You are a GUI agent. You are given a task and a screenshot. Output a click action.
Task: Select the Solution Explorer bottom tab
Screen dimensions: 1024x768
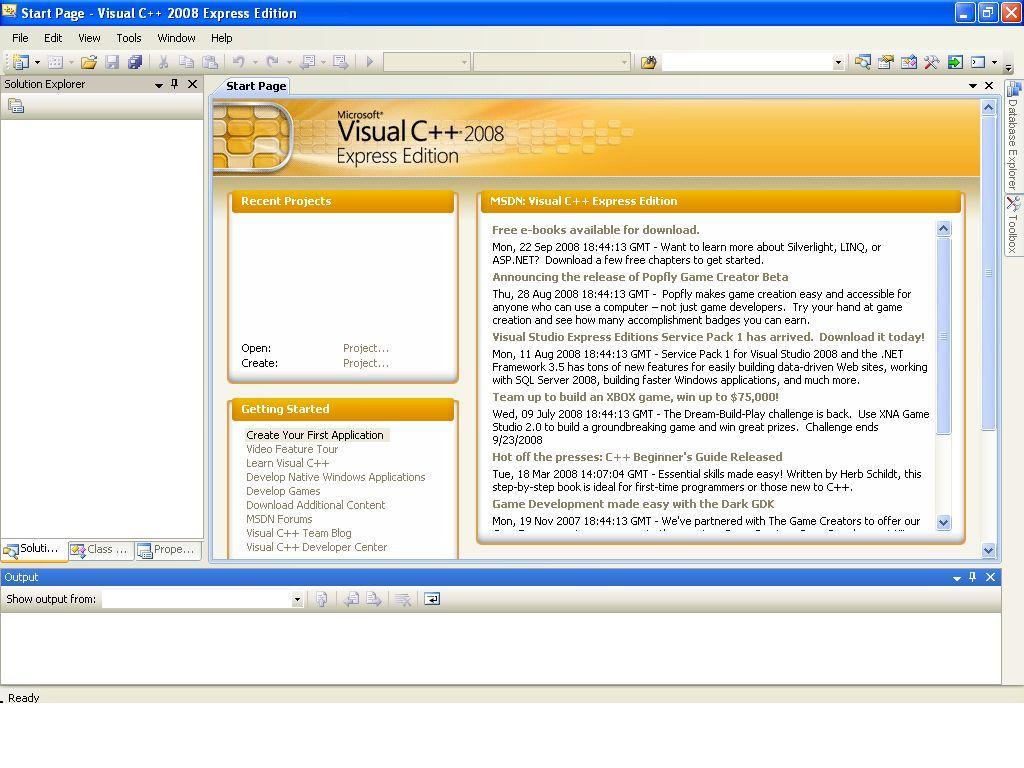pyautogui.click(x=34, y=550)
